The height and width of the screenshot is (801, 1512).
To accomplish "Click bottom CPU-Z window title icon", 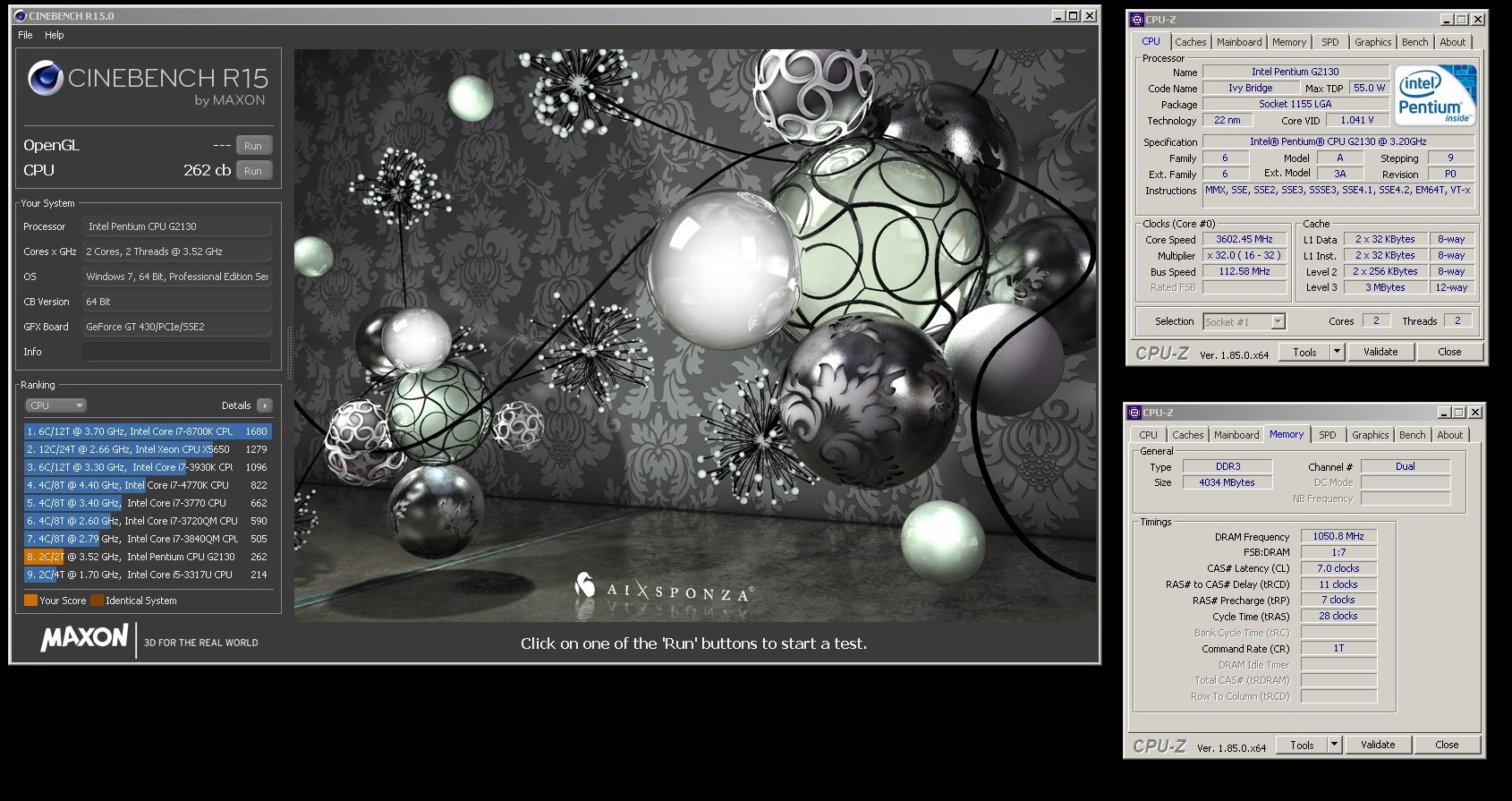I will tap(1134, 413).
